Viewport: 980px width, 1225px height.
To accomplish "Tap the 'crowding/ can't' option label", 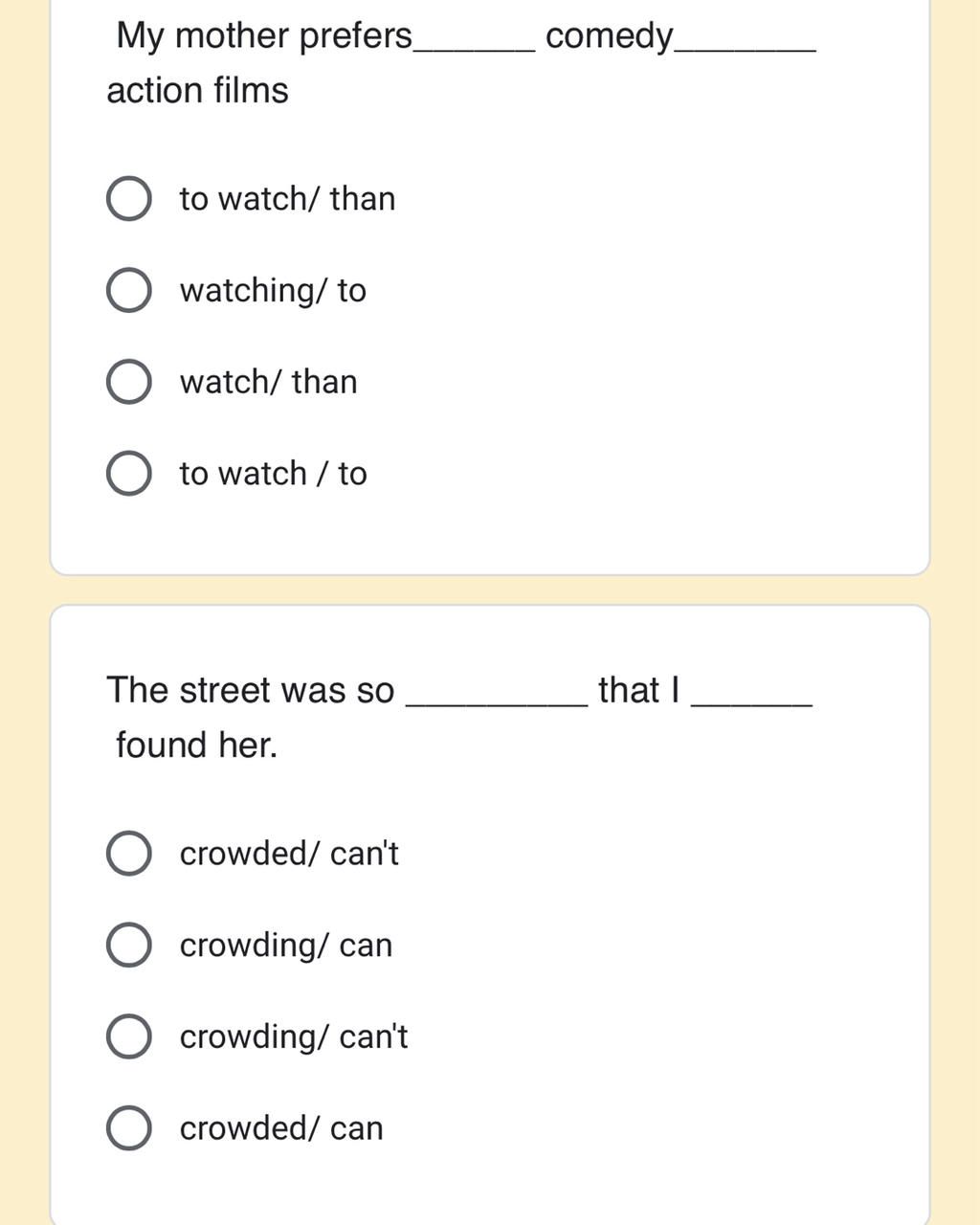I will [x=294, y=1037].
